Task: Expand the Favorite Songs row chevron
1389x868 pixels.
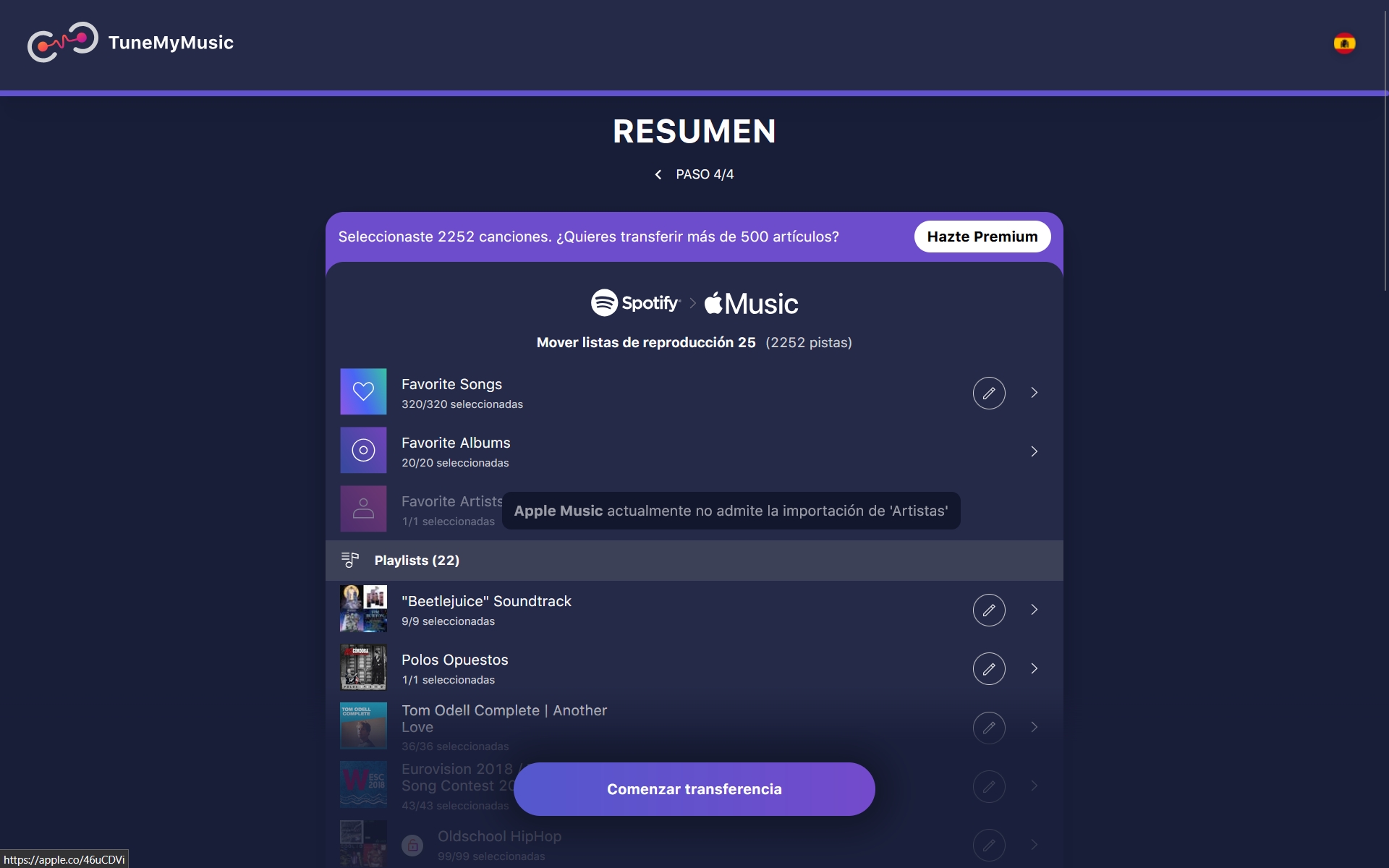Action: coord(1035,393)
